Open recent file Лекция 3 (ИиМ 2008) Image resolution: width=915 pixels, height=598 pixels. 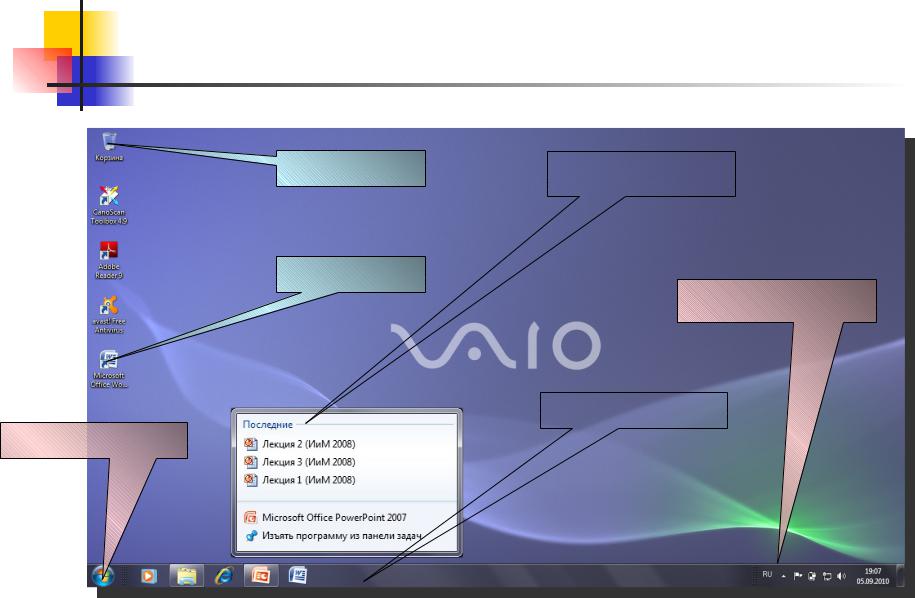tap(299, 462)
